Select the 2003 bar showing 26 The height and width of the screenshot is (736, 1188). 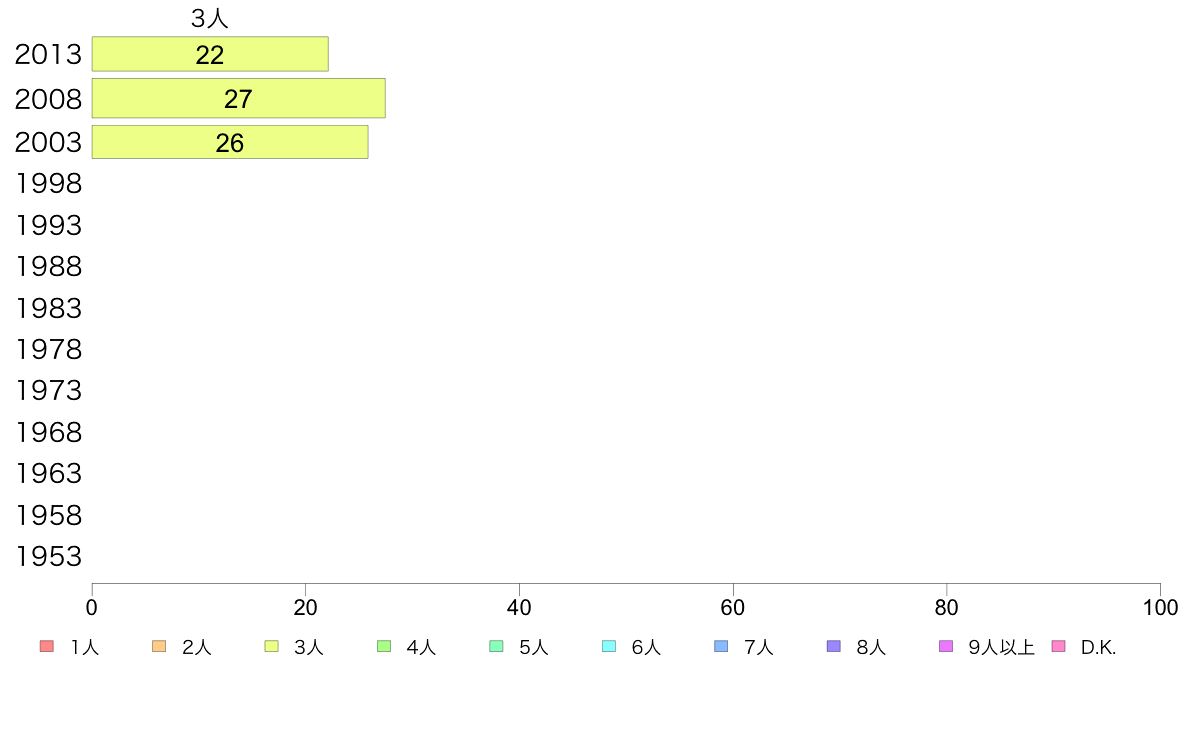[229, 142]
